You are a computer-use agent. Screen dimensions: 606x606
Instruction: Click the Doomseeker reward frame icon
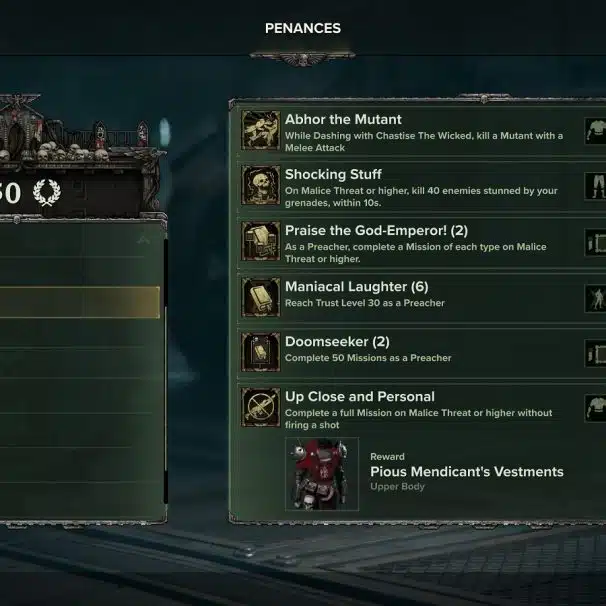coord(596,352)
